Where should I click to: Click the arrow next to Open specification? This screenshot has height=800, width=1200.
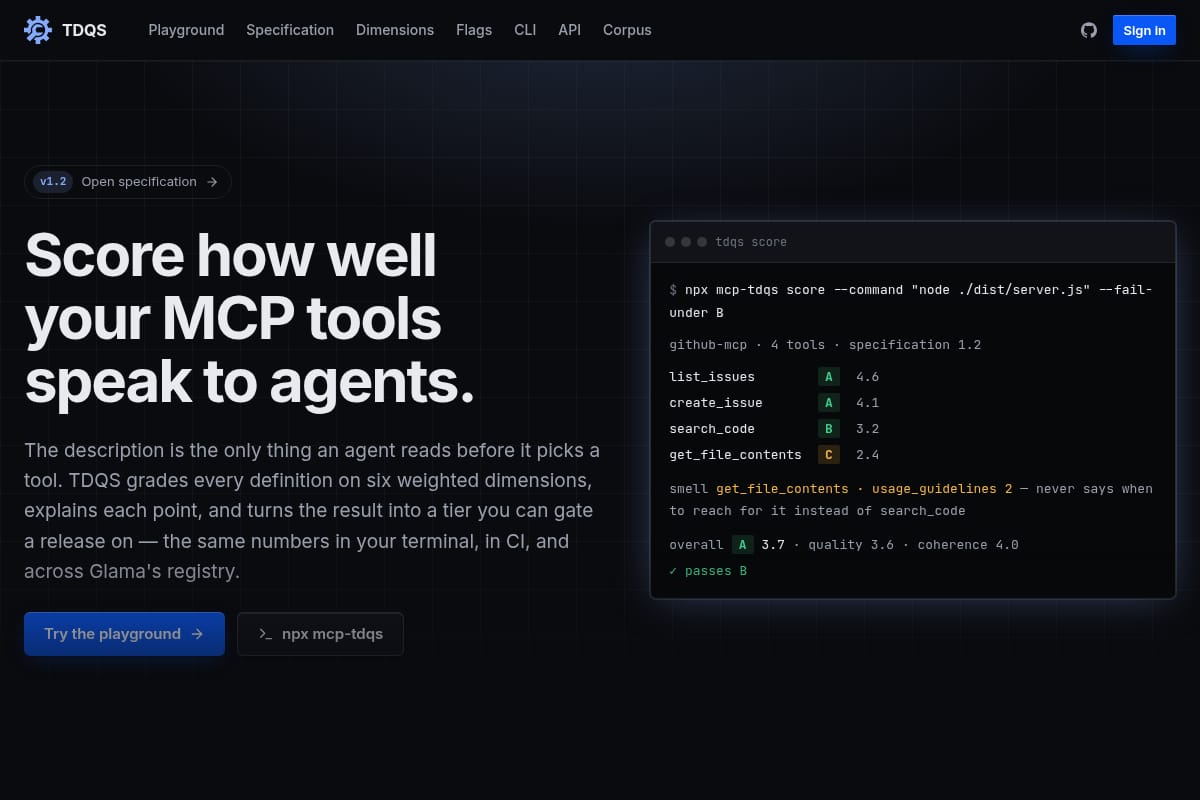(x=212, y=182)
